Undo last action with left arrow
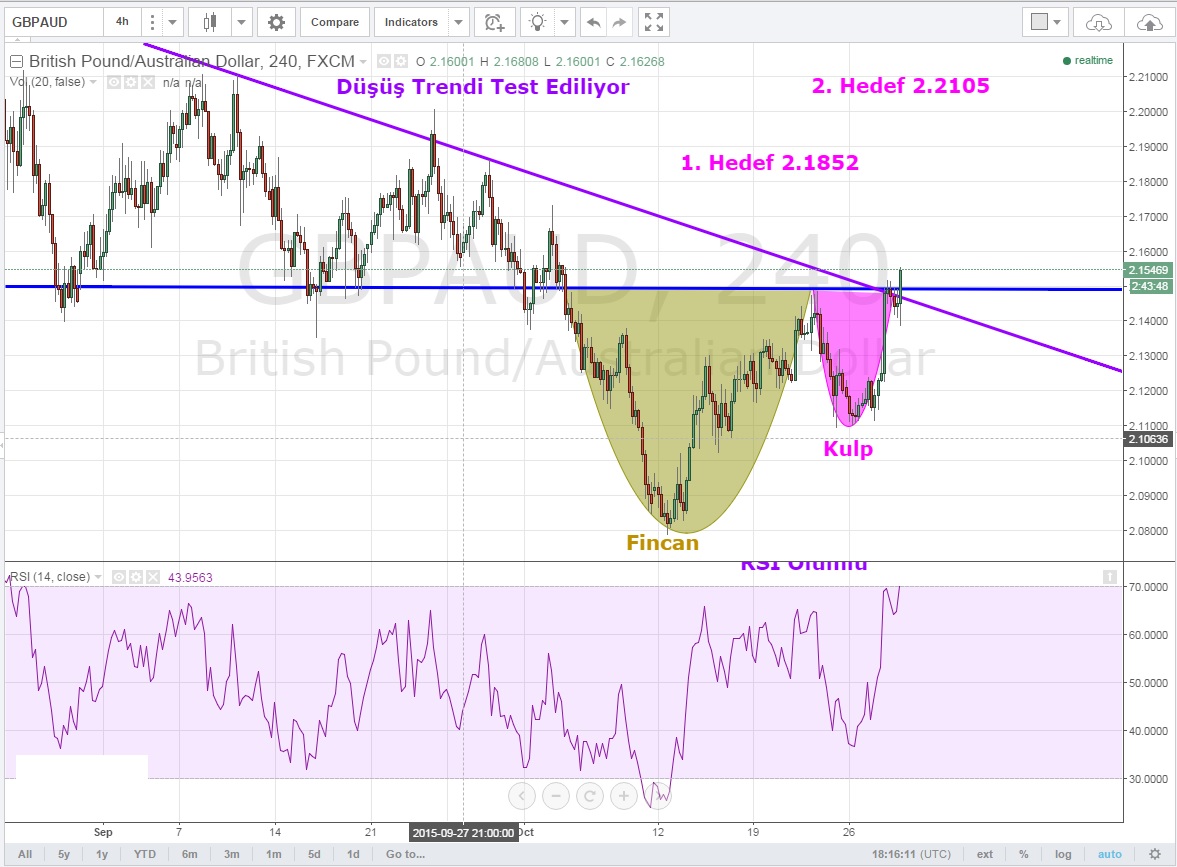1177x867 pixels. pyautogui.click(x=593, y=21)
